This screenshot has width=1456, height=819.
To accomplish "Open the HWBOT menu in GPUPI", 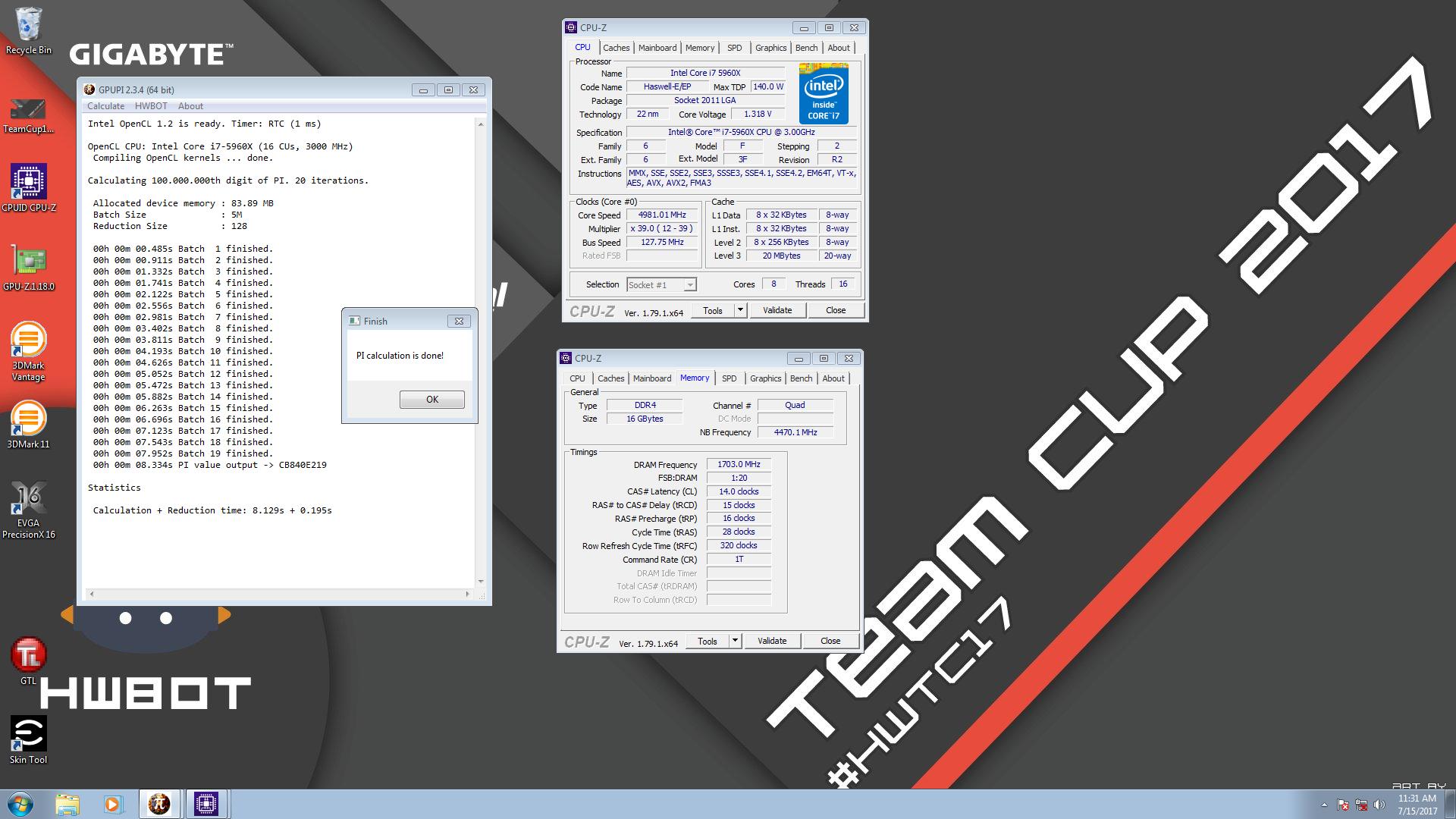I will point(151,106).
